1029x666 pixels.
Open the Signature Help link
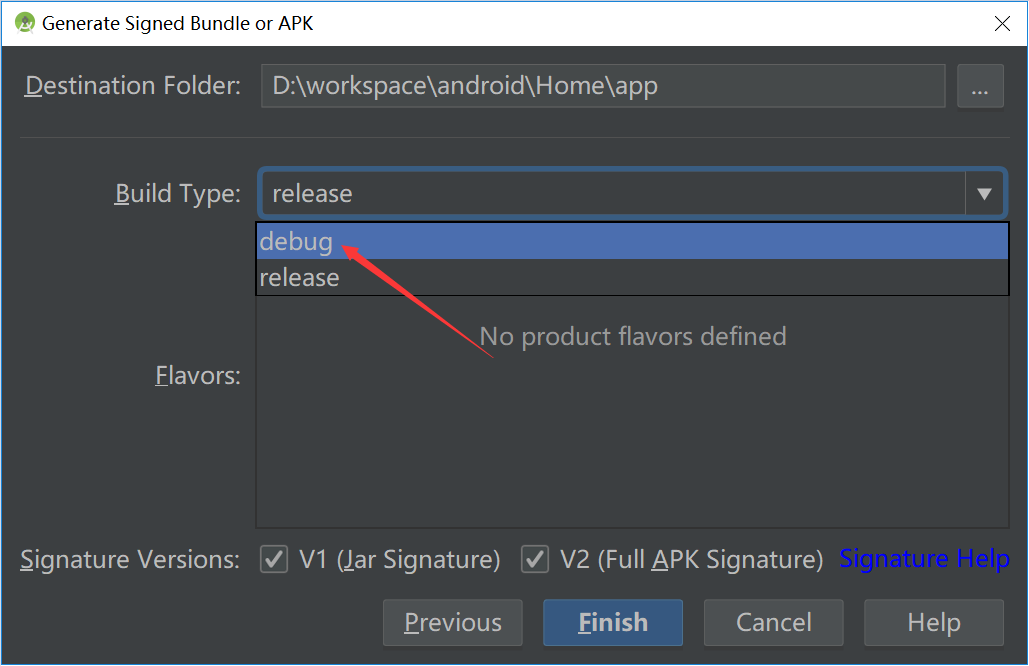[924, 559]
